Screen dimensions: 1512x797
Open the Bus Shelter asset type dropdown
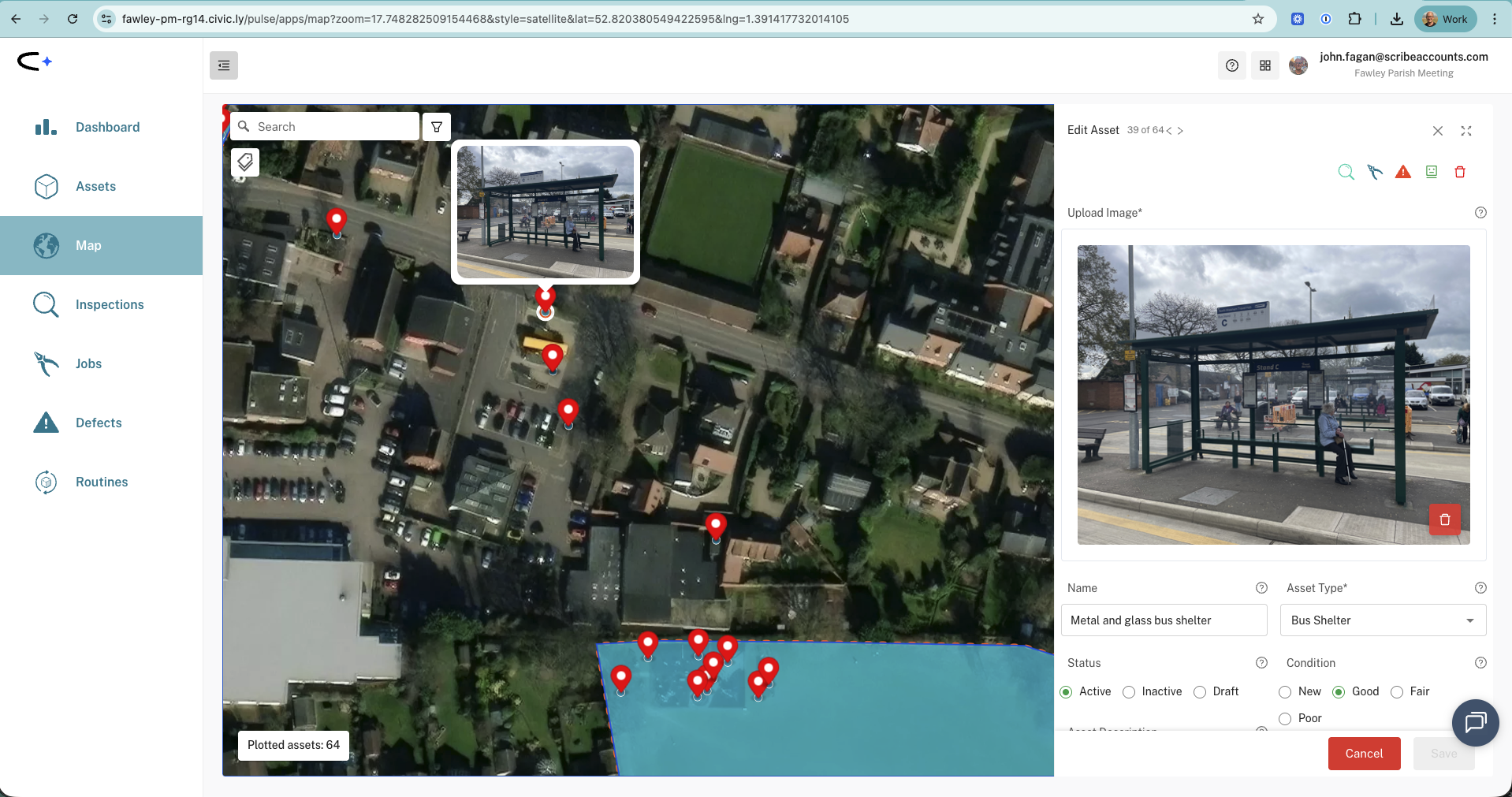click(1383, 620)
